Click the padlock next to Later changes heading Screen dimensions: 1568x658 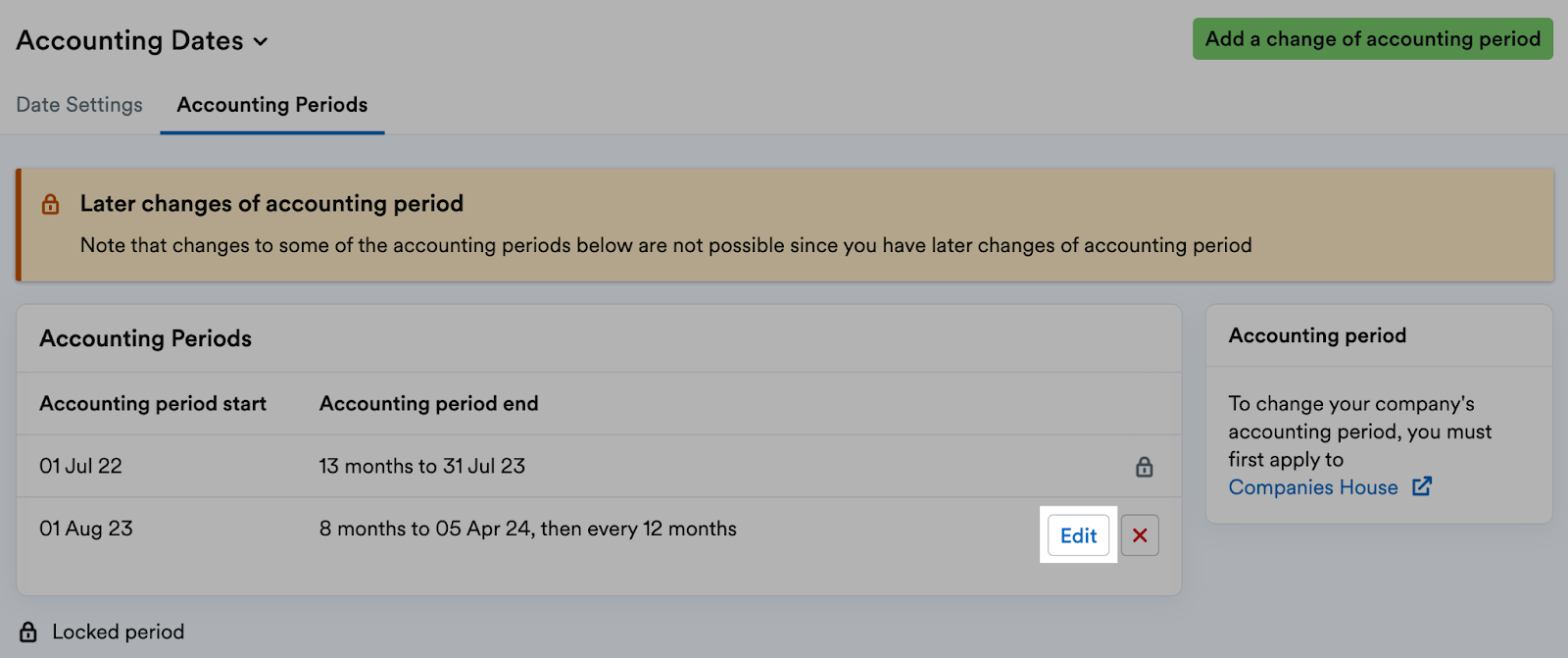(50, 204)
